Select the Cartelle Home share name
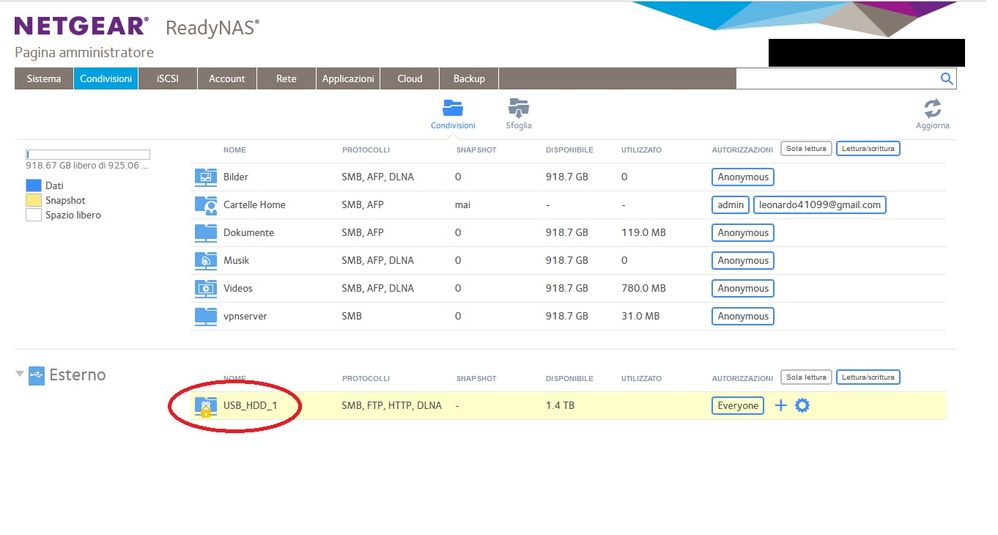Viewport: 998px width, 535px height. tap(254, 205)
